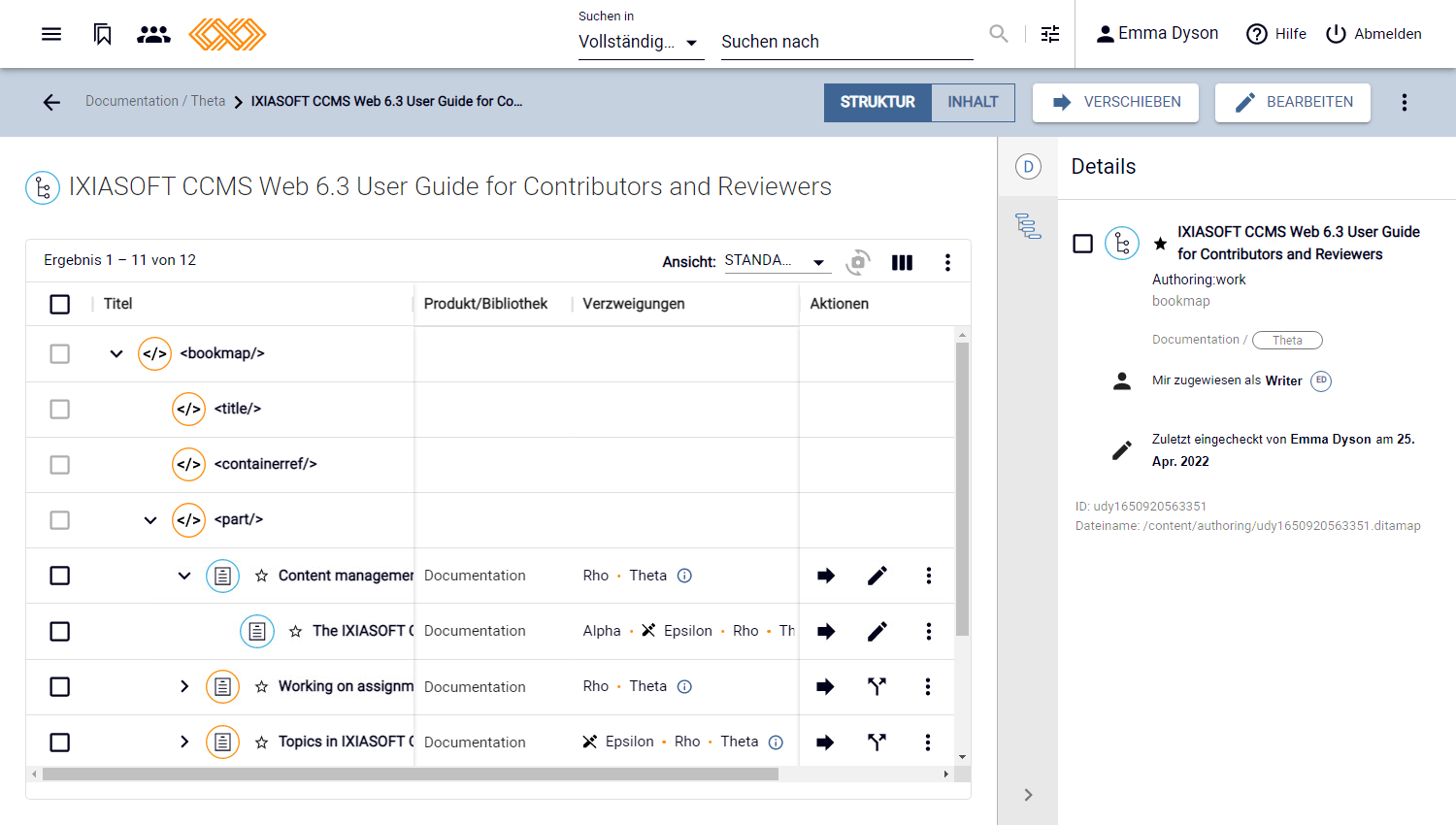Click the Details D panel icon

pos(1028,167)
